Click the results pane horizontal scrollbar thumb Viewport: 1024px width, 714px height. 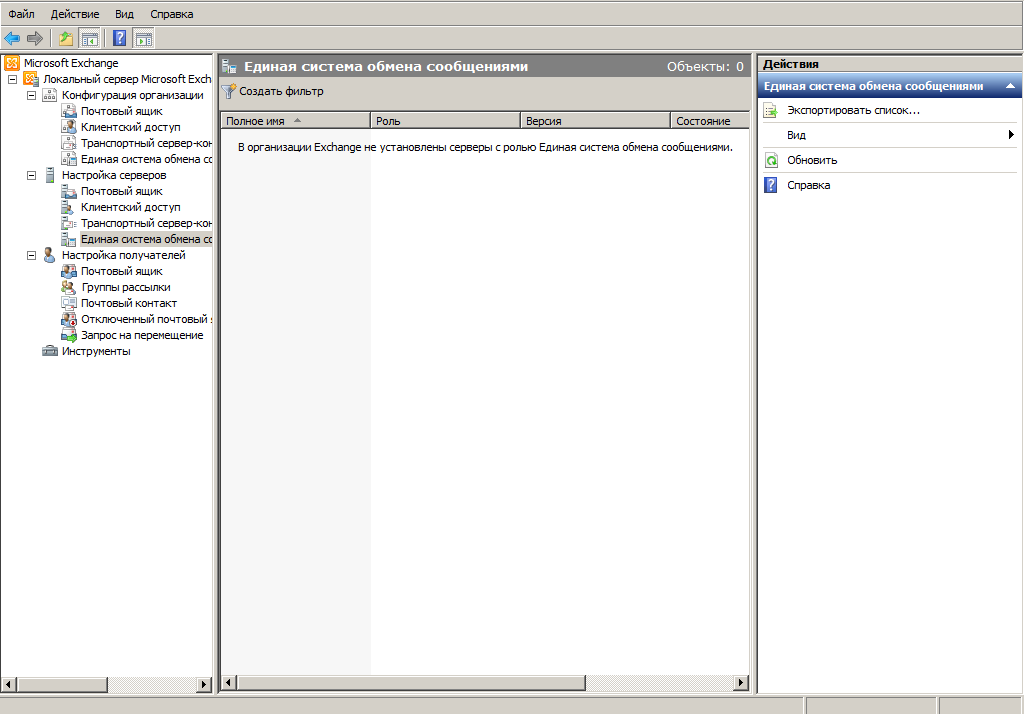pos(411,683)
